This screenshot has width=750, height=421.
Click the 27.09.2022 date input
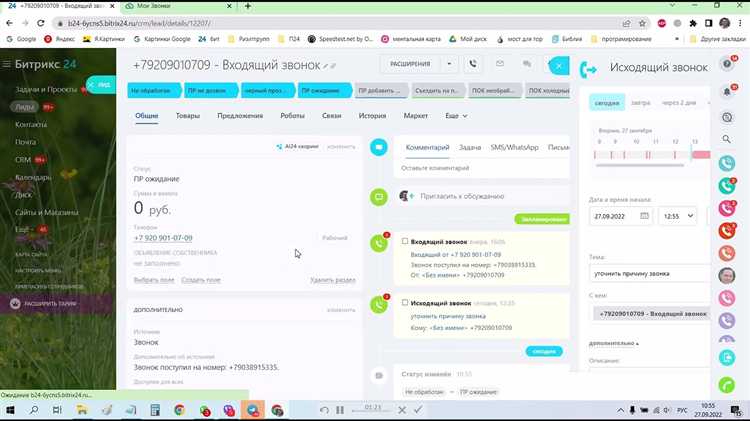click(621, 216)
